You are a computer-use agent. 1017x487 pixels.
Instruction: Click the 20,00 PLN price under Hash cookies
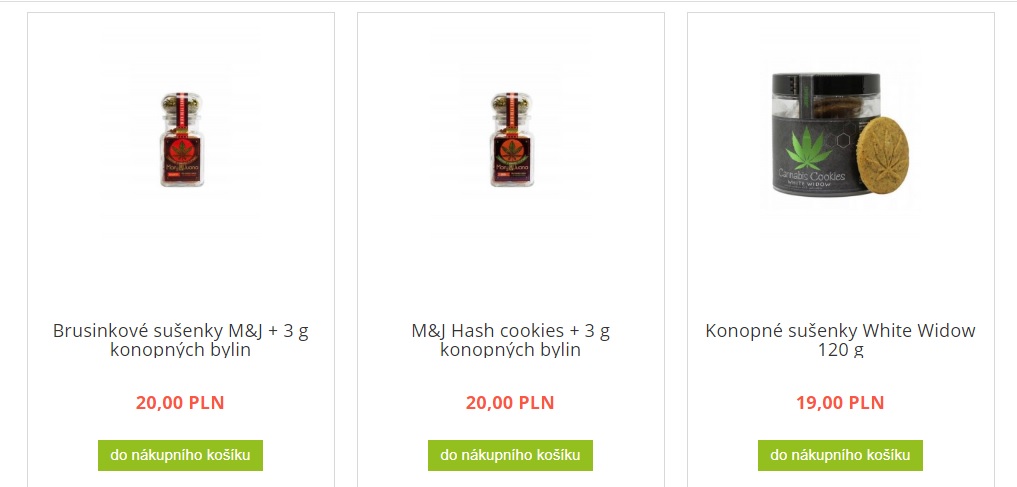510,403
